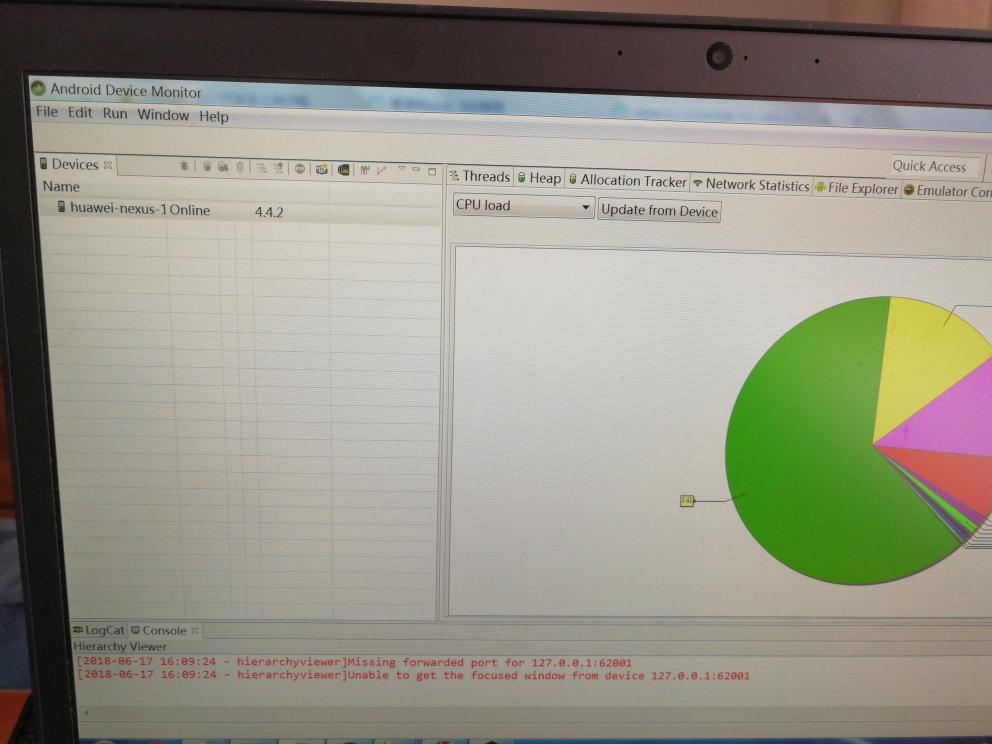Close the Console tab via its X

[195, 630]
